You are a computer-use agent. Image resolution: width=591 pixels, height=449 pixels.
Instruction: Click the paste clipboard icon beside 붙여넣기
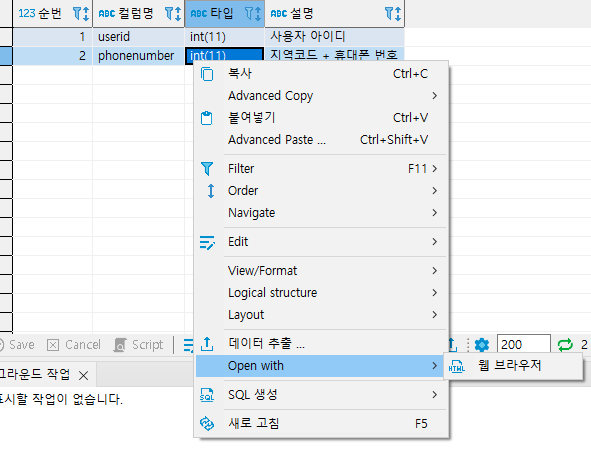(207, 118)
